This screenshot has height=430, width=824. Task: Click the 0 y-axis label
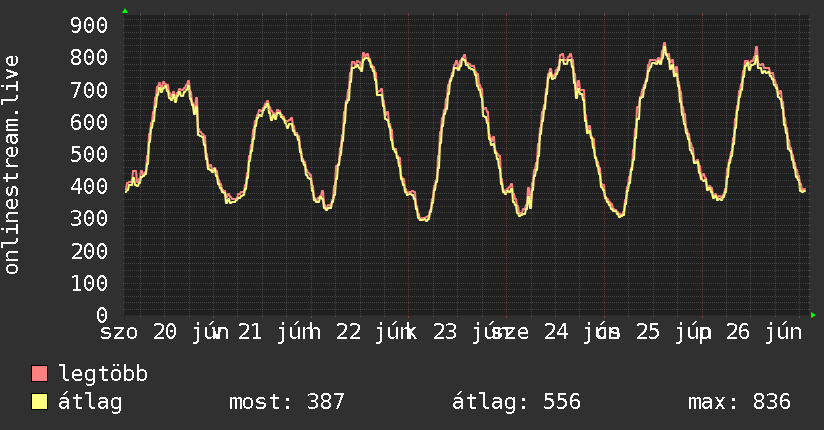[x=102, y=315]
